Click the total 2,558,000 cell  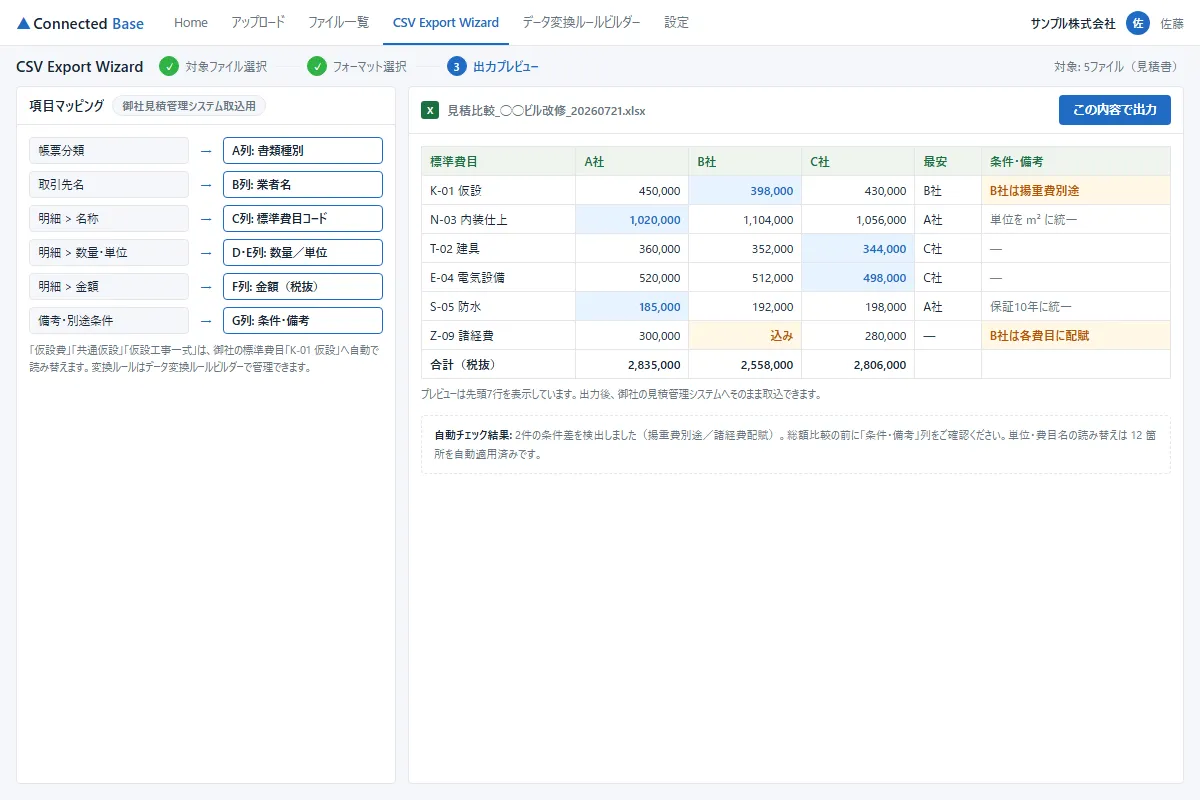745,364
